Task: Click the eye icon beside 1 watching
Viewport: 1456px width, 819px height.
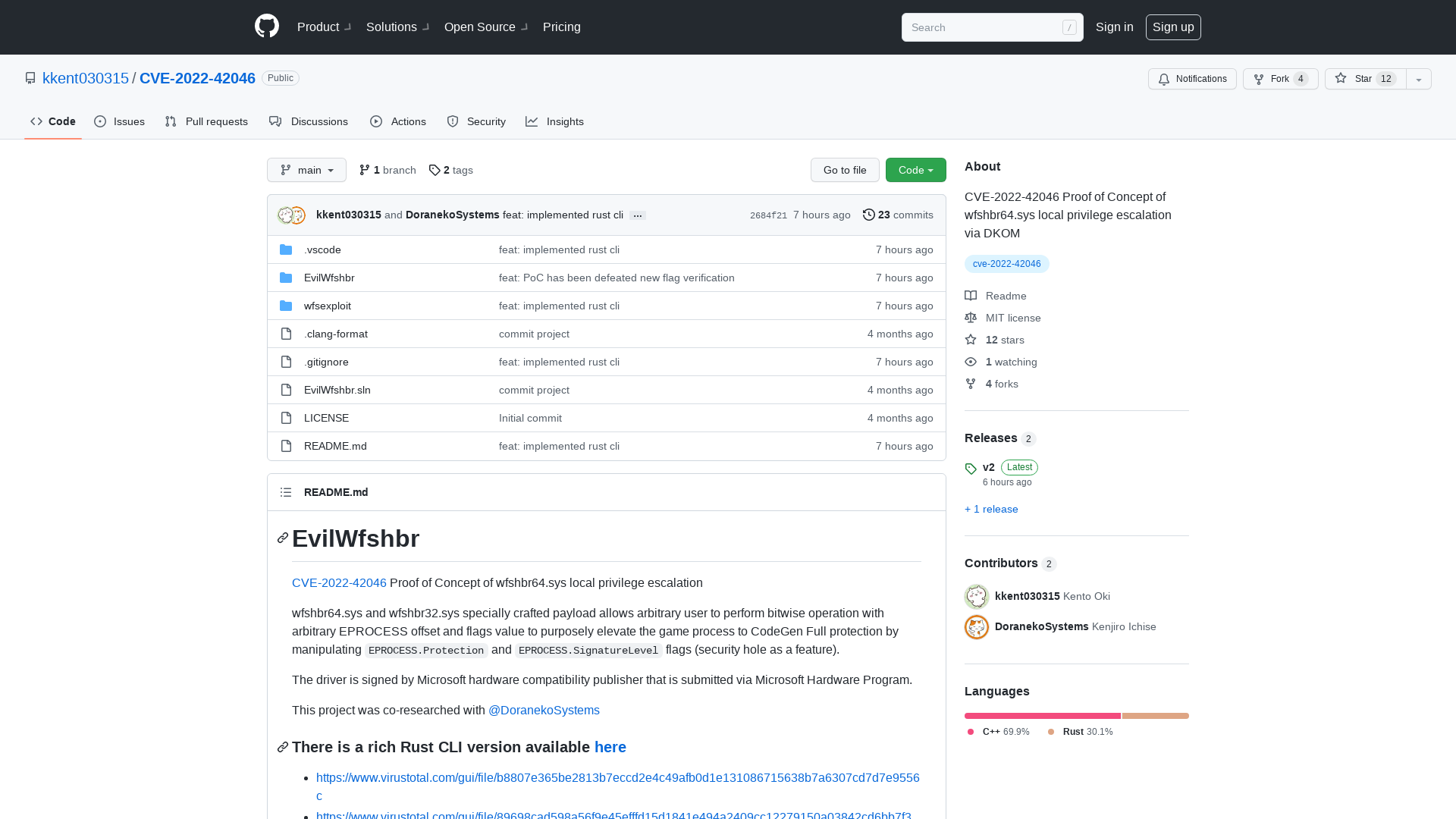Action: 971,362
